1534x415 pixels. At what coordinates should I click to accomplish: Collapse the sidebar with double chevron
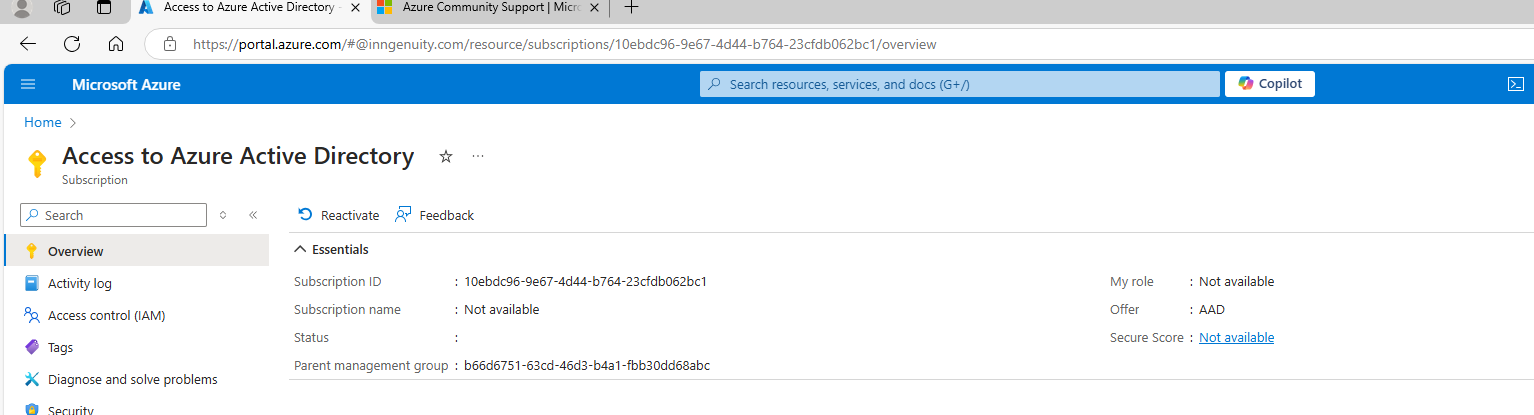coord(253,215)
